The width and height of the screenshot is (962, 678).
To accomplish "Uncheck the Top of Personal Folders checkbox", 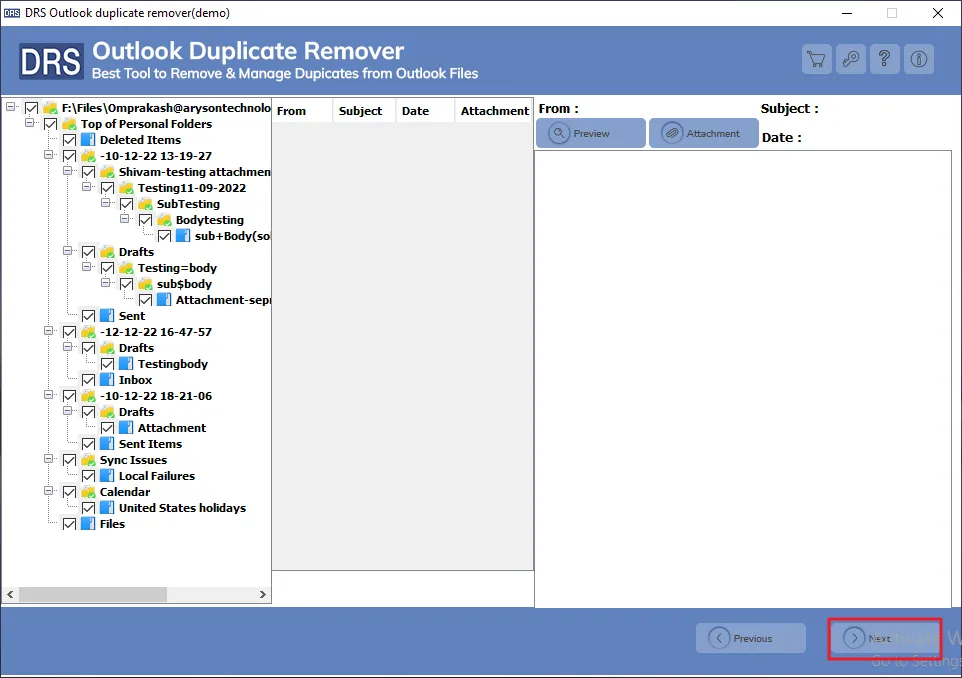I will pyautogui.click(x=50, y=124).
